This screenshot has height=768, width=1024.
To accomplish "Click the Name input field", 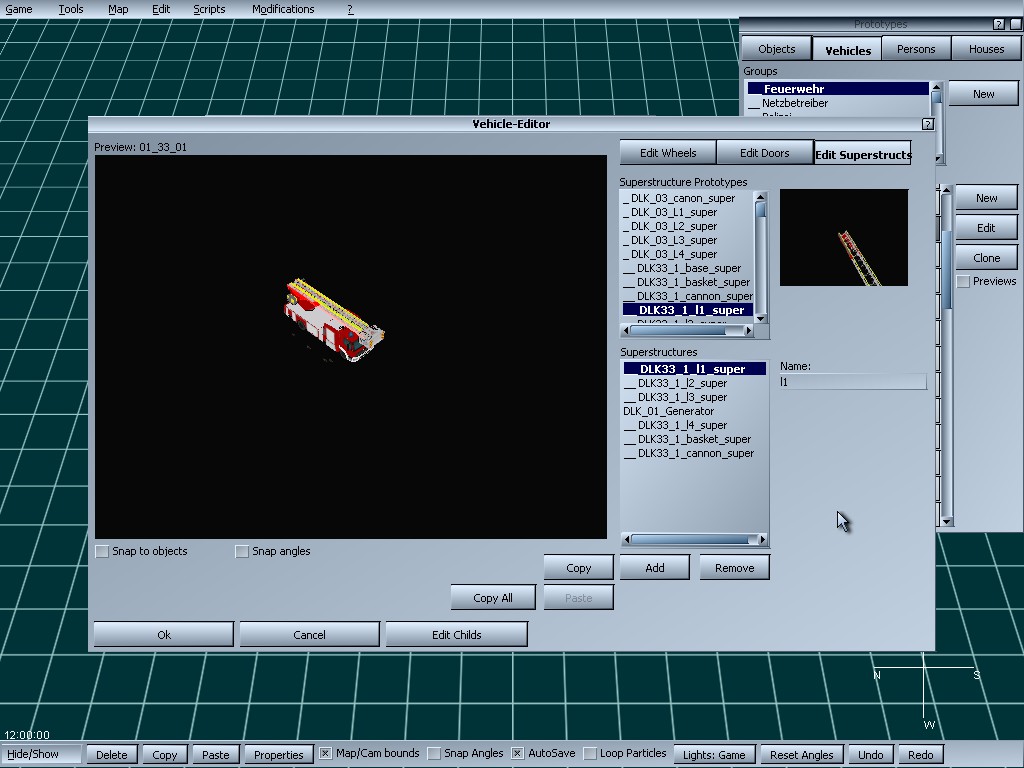I will [x=853, y=382].
